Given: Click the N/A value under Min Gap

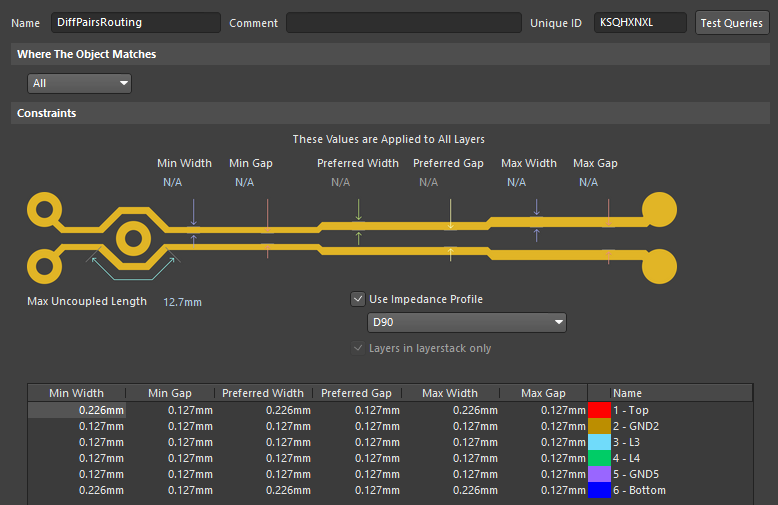Looking at the screenshot, I should click(244, 182).
